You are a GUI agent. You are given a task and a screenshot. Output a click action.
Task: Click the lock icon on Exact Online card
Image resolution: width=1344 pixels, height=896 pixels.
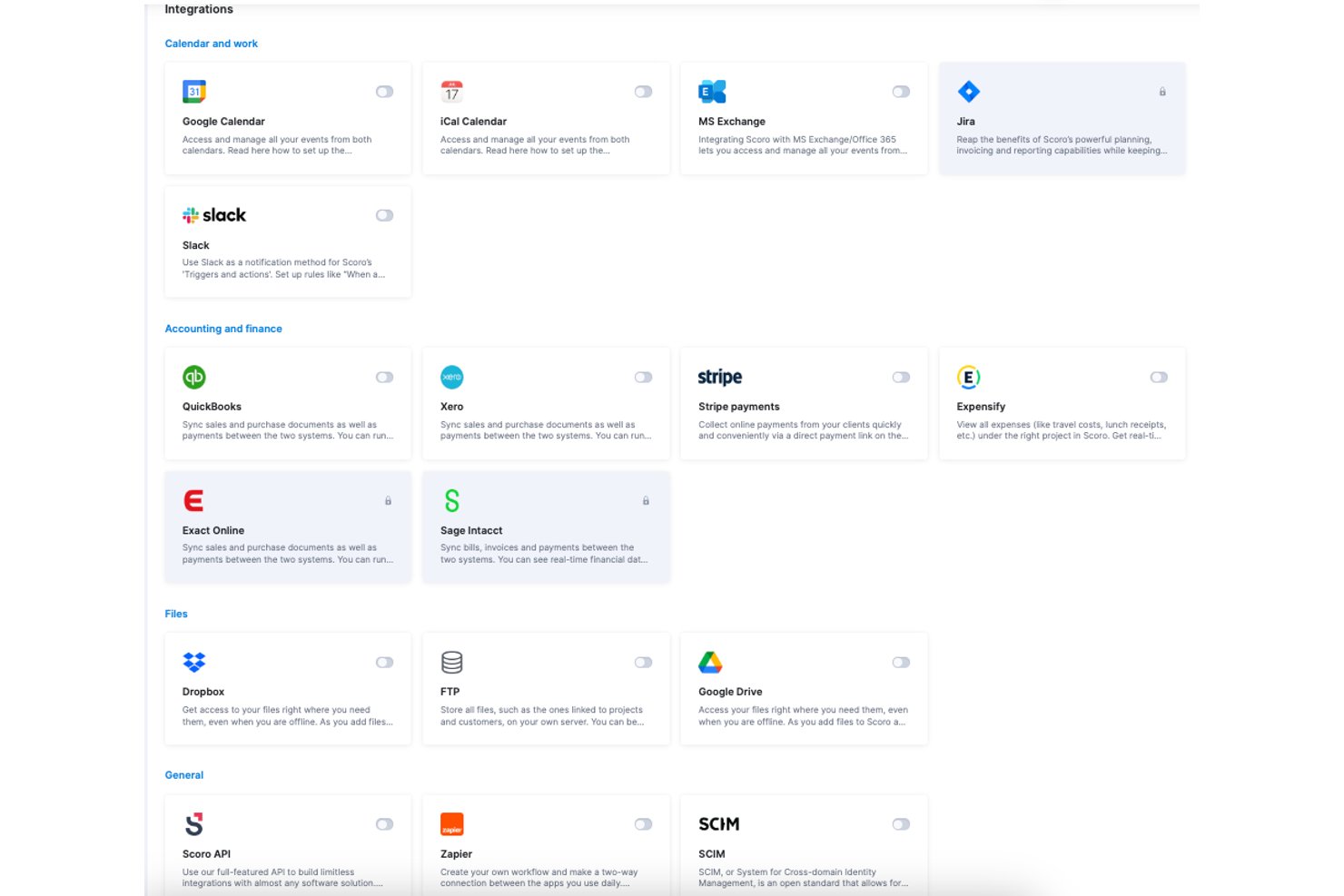pos(388,500)
